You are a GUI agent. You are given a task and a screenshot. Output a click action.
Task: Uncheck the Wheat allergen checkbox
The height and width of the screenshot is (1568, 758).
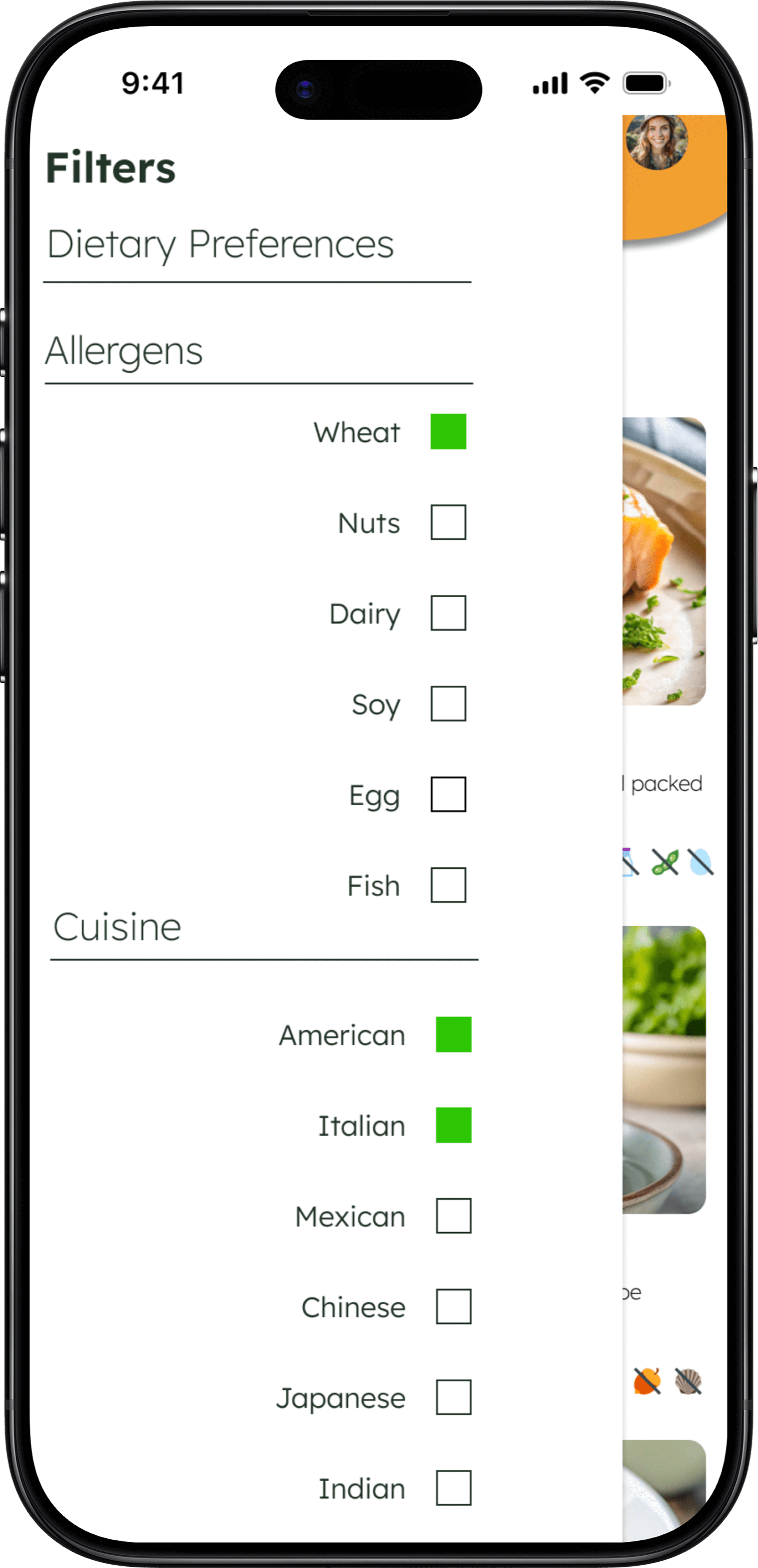click(x=448, y=432)
